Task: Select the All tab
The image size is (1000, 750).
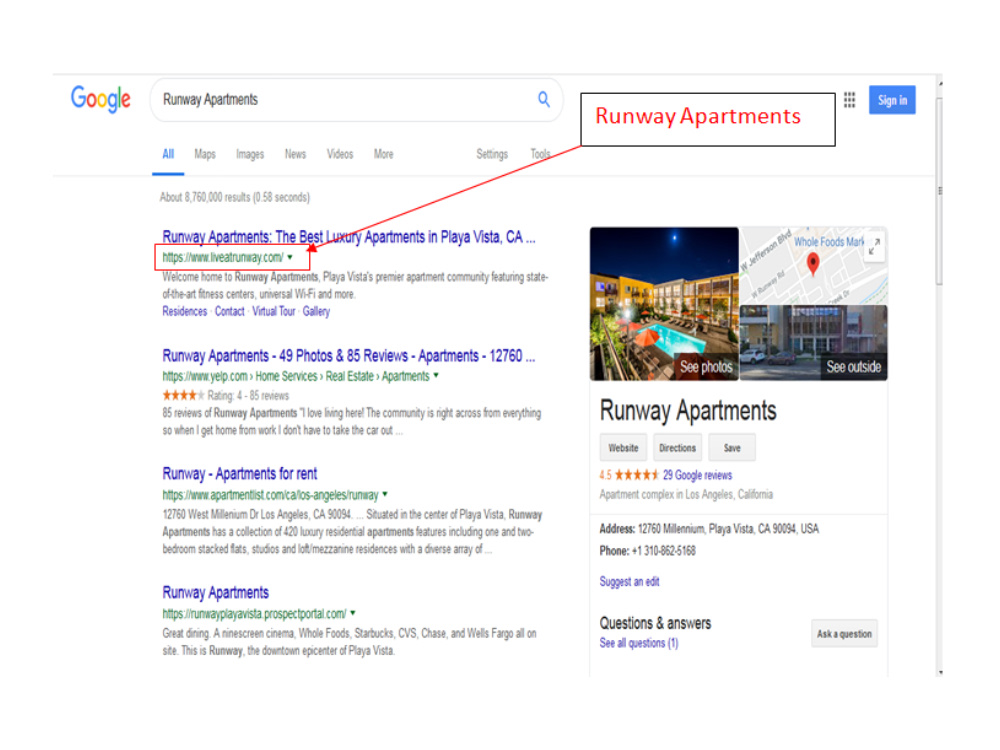Action: tap(168, 154)
